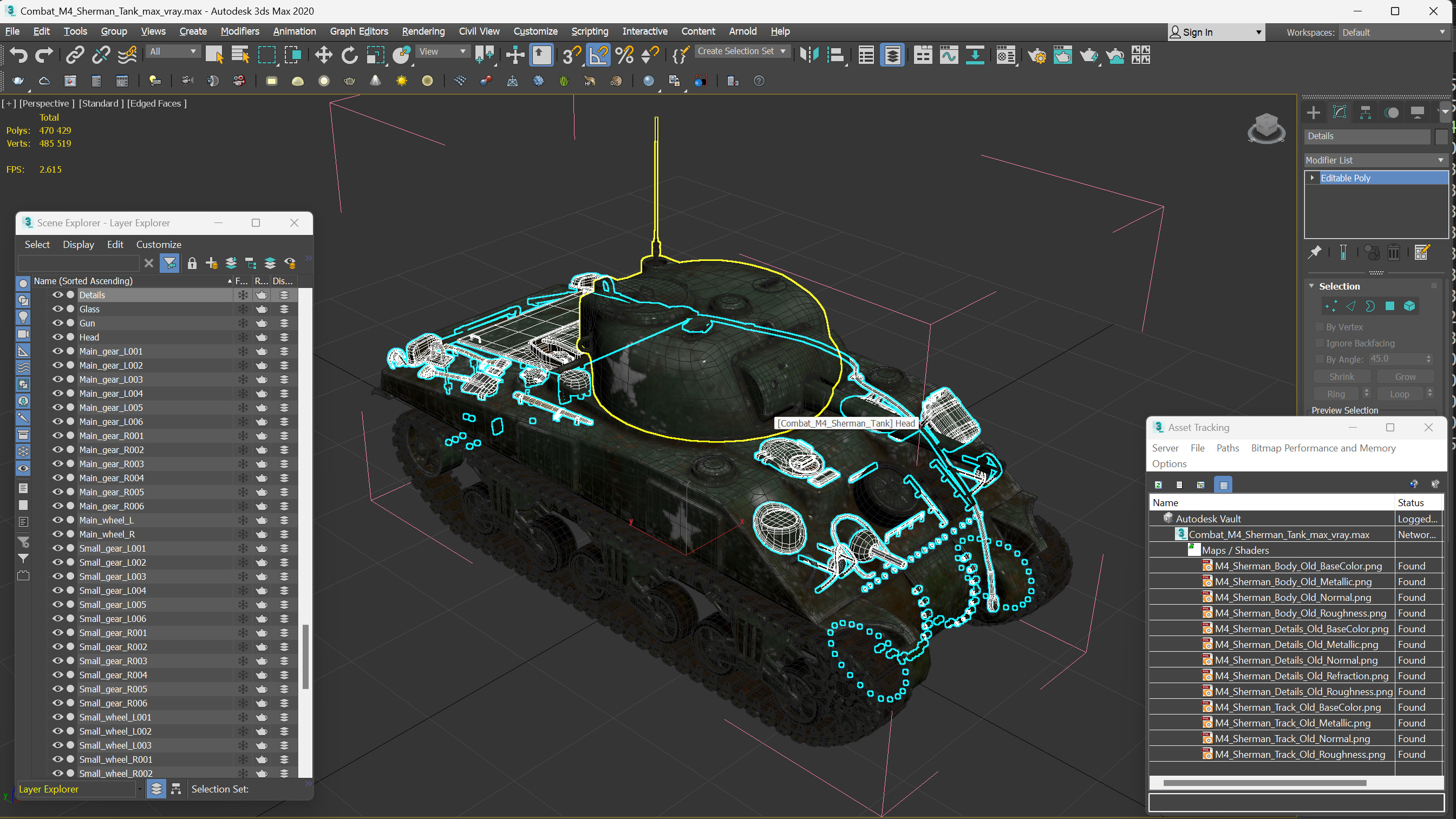Click the Refresh icon in Asset Tracking
The image size is (1456, 819).
[x=1158, y=484]
